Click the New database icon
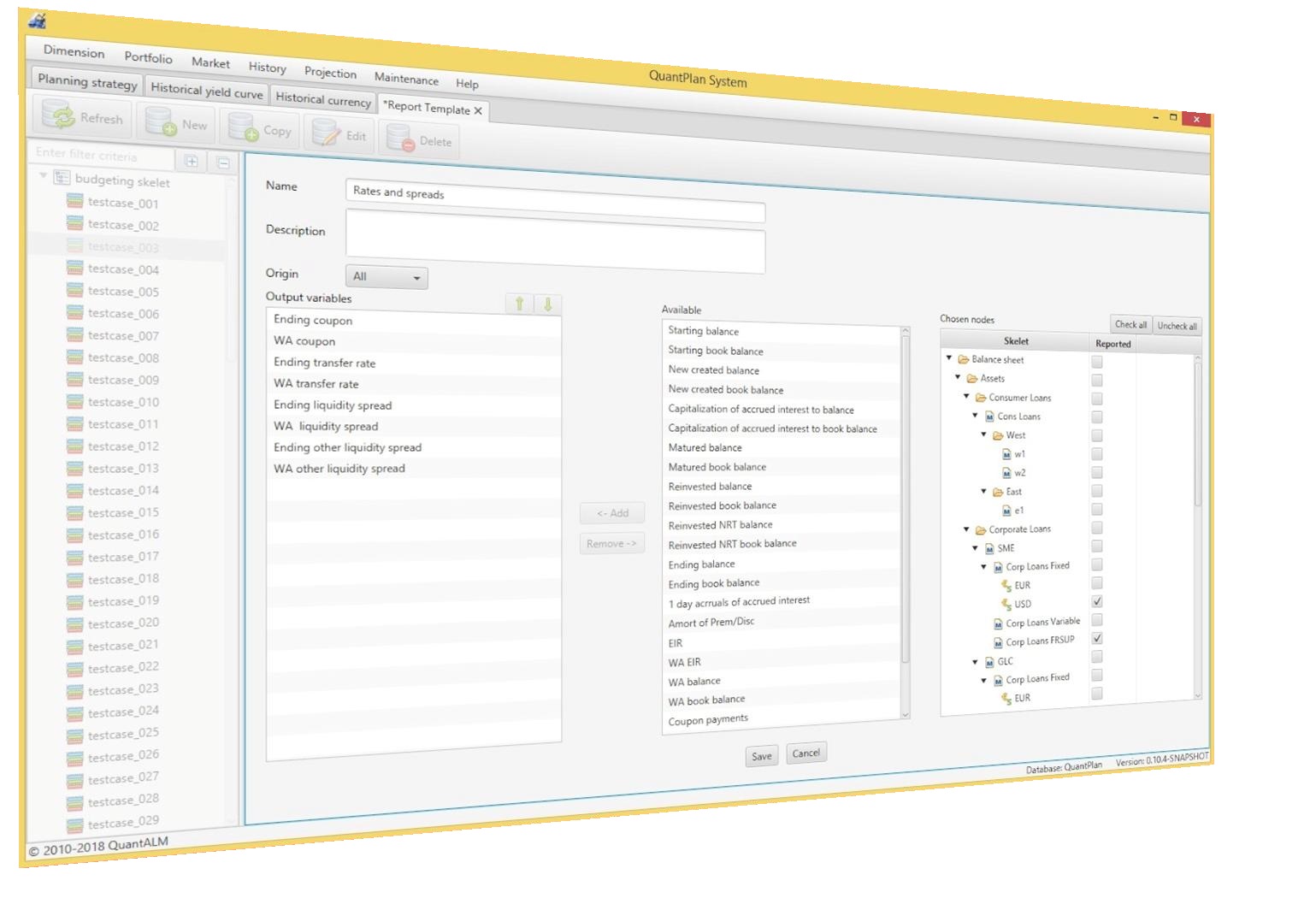1316x898 pixels. tap(160, 121)
